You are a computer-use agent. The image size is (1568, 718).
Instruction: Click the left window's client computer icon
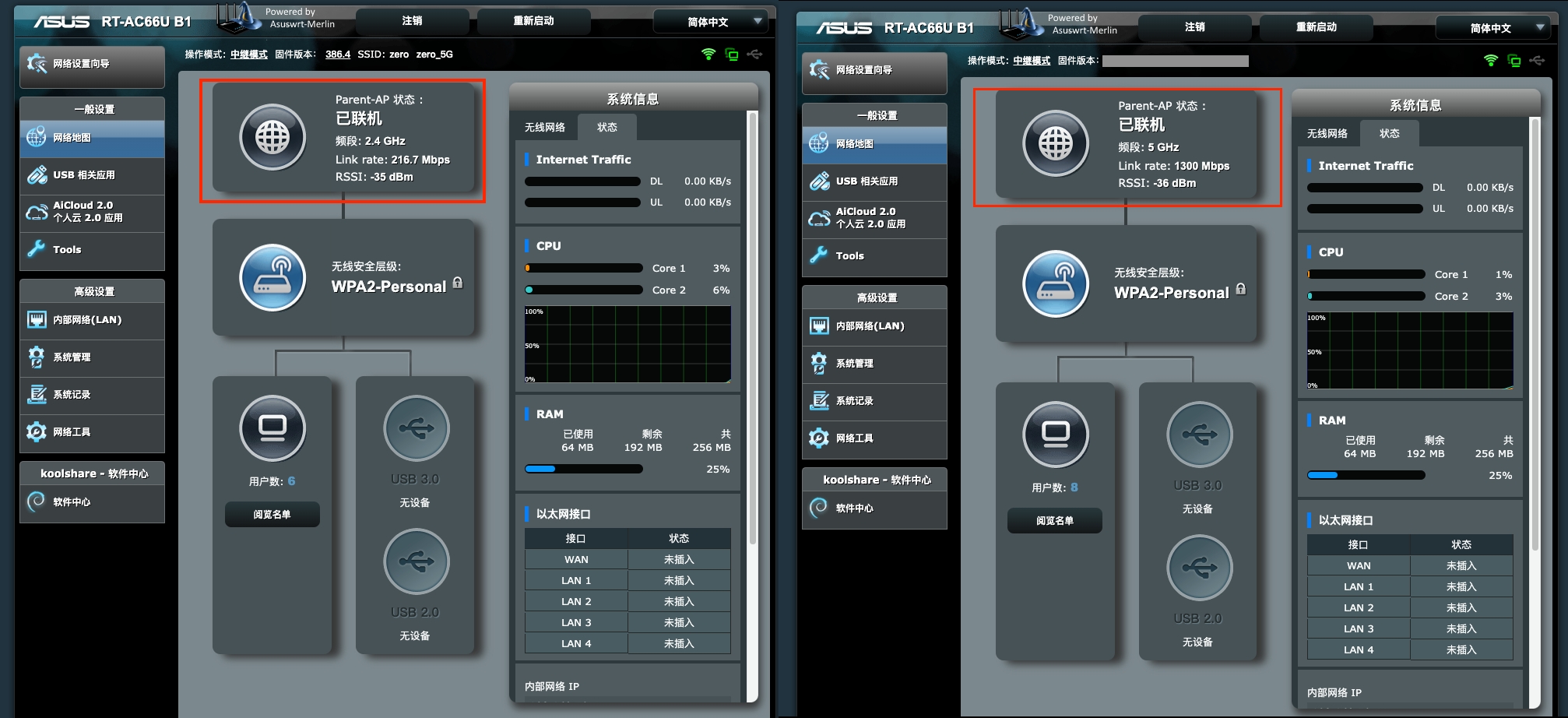(272, 428)
